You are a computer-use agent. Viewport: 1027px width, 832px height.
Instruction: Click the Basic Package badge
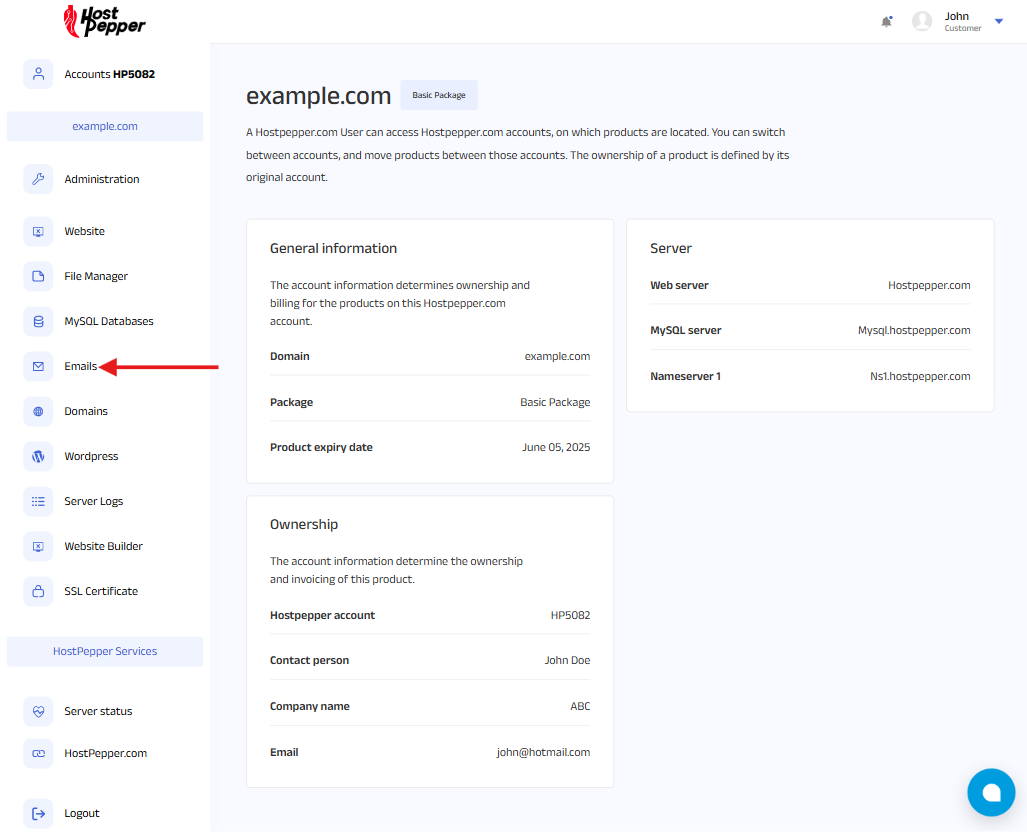pyautogui.click(x=439, y=95)
